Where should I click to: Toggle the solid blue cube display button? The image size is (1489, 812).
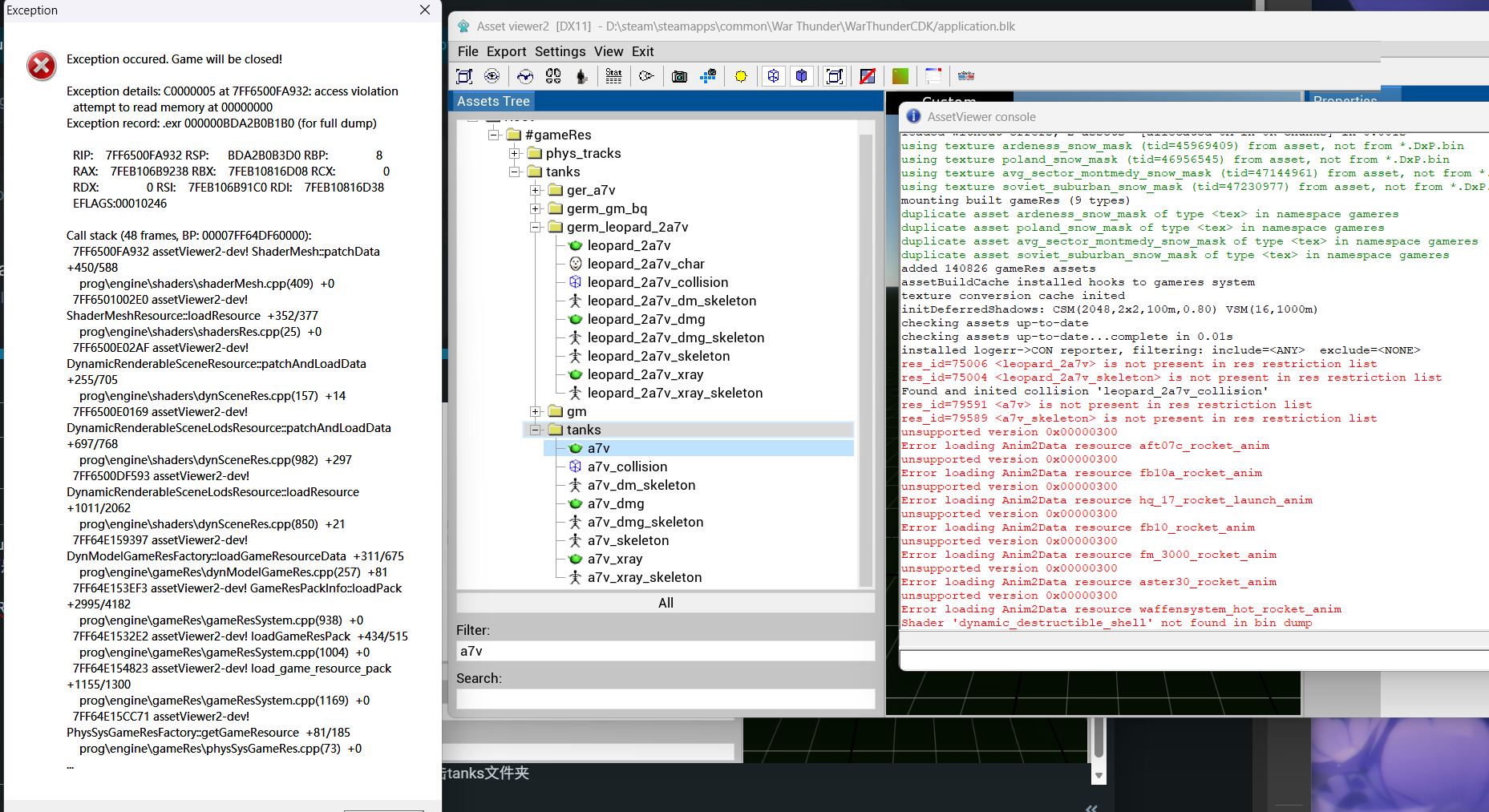[802, 76]
